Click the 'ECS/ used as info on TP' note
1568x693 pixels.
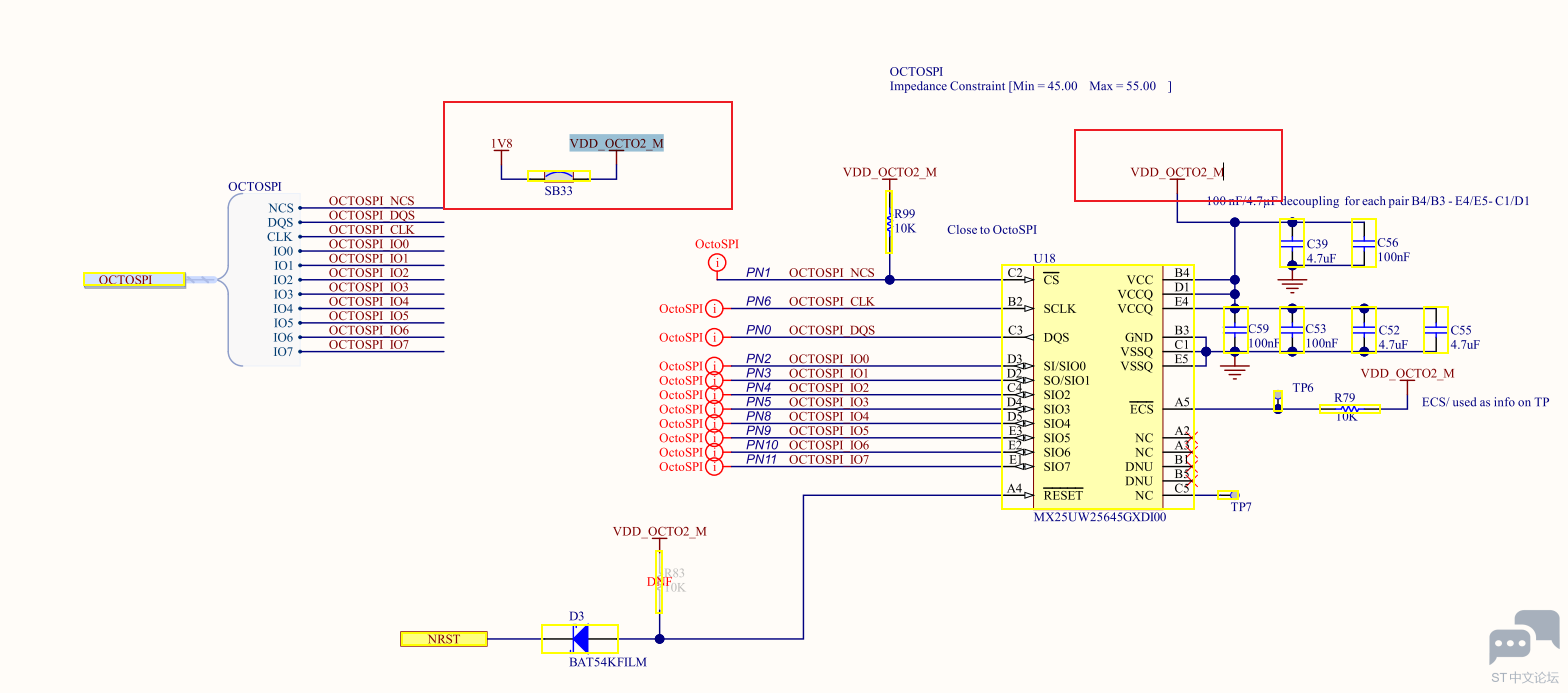[1485, 402]
